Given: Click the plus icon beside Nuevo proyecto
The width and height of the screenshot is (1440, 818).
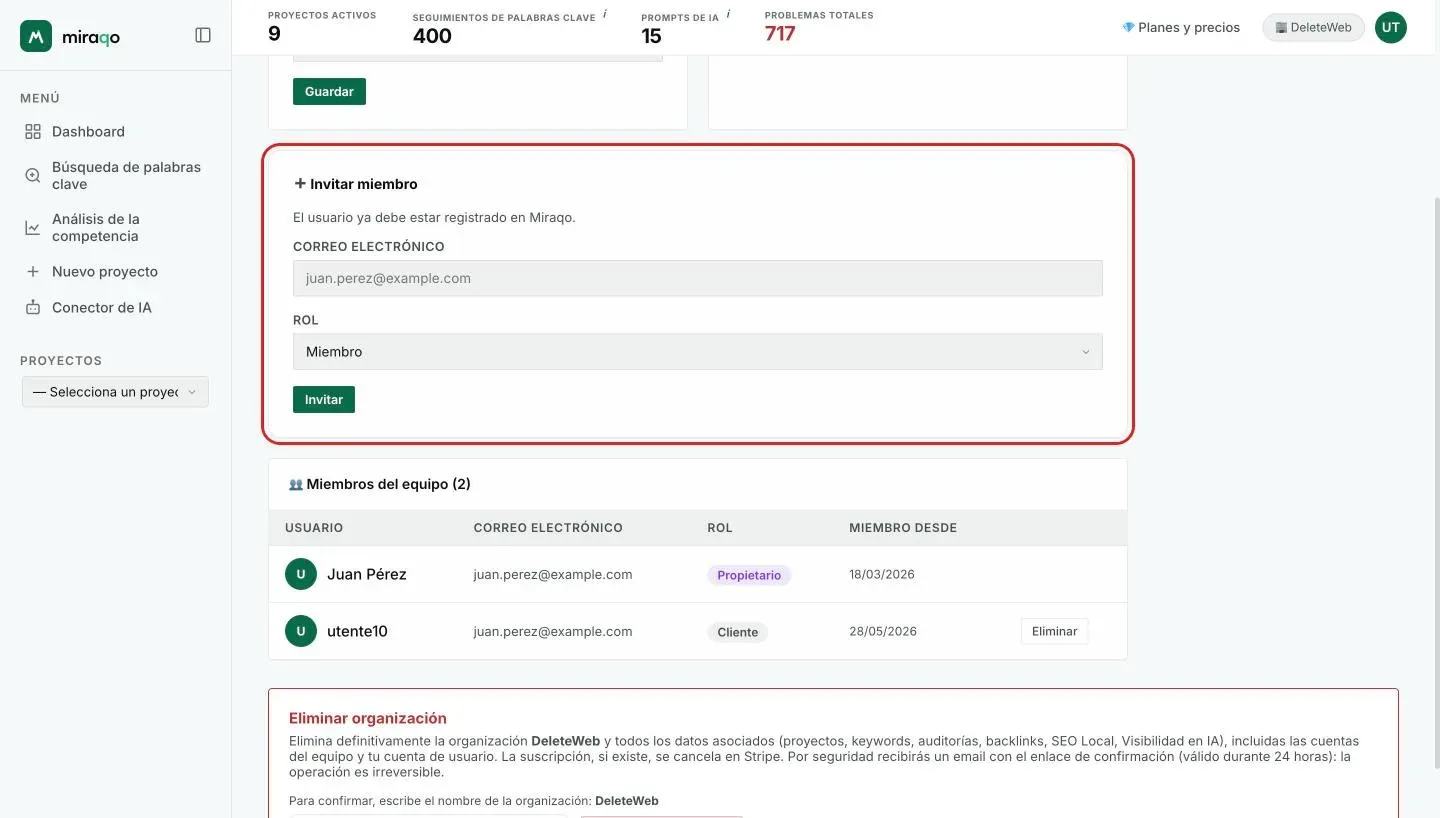Looking at the screenshot, I should pos(33,271).
